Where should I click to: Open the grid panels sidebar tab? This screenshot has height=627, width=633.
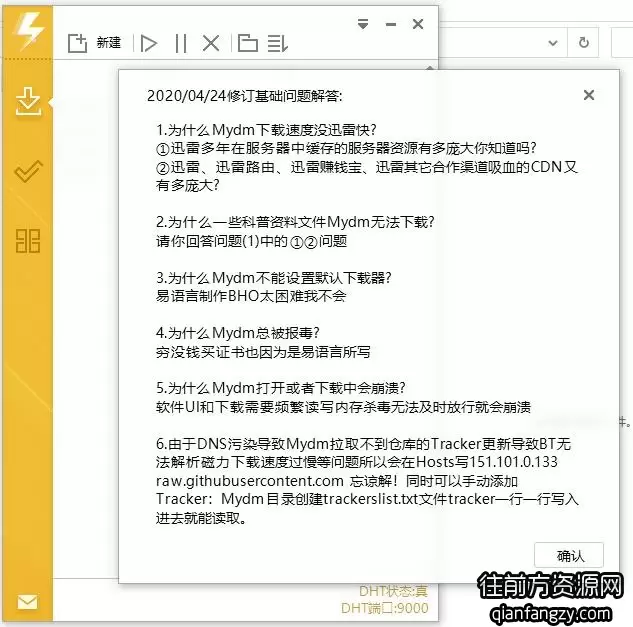coord(28,241)
